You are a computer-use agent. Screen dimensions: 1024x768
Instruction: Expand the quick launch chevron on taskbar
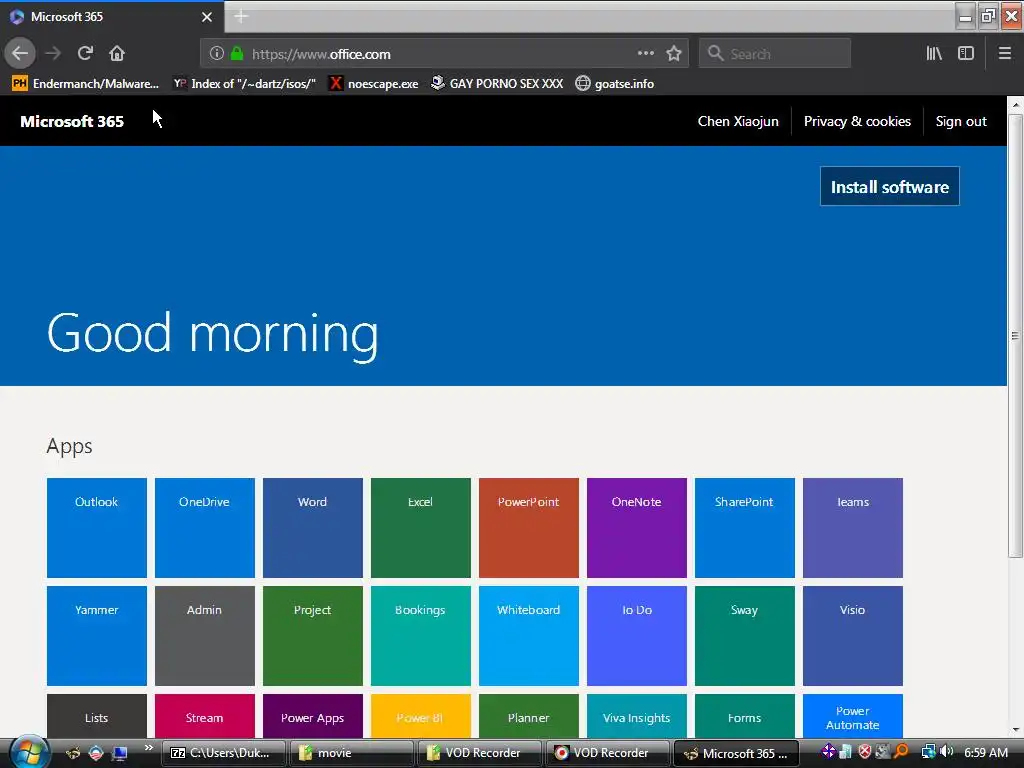(x=148, y=748)
